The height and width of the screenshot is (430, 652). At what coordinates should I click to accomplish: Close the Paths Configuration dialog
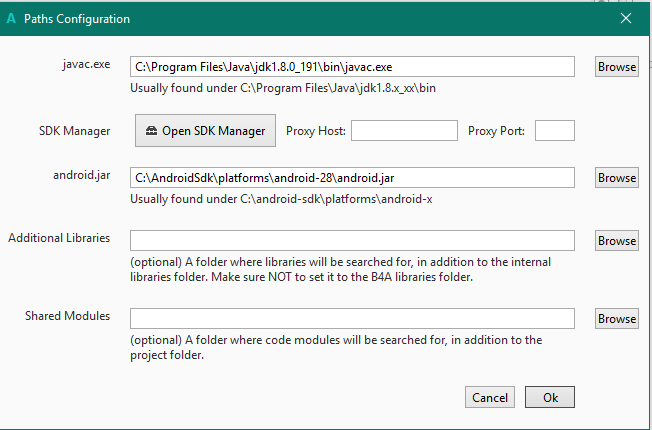click(626, 18)
